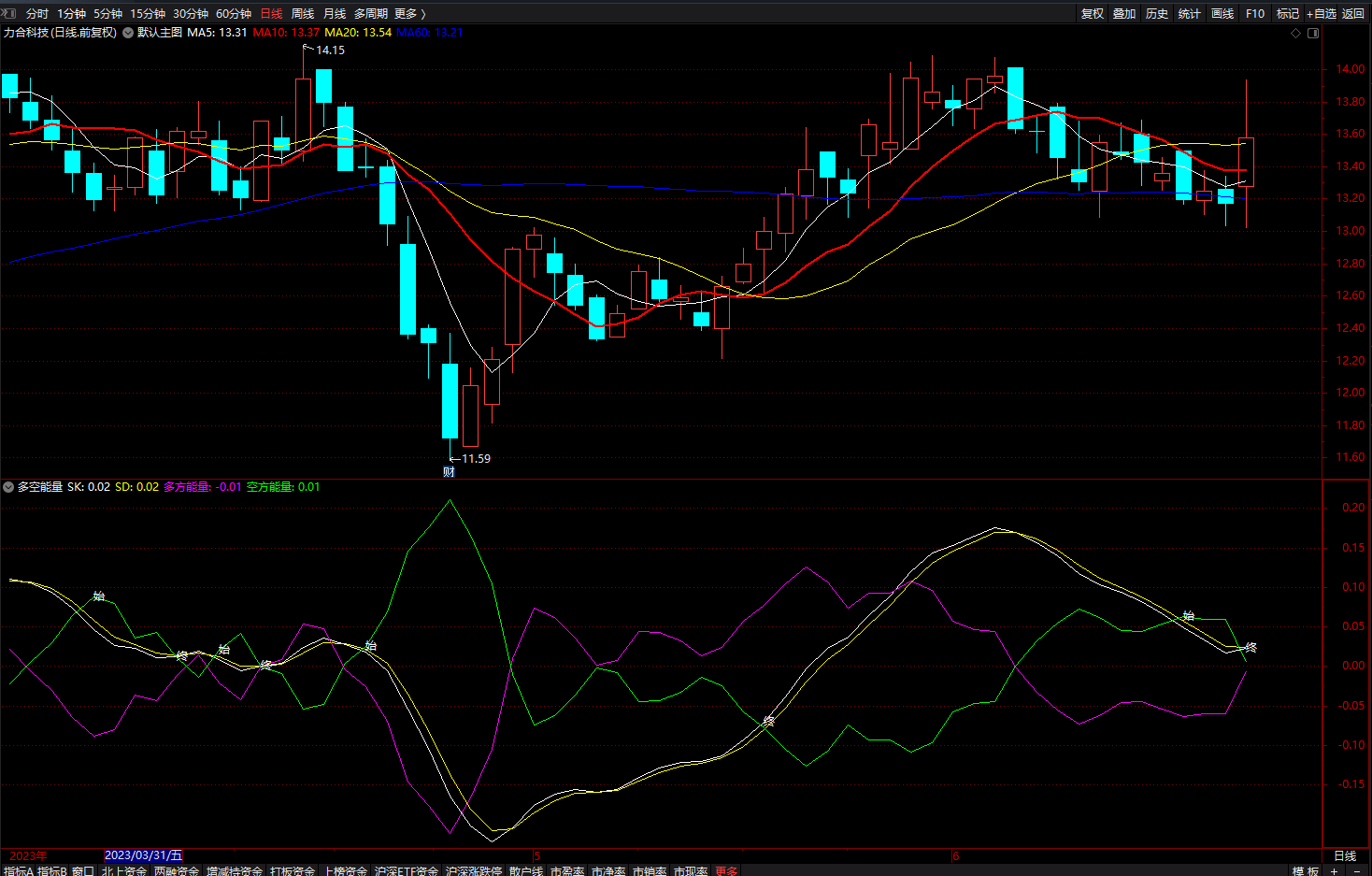Click the 2023/03/31/五 date marker

(143, 855)
